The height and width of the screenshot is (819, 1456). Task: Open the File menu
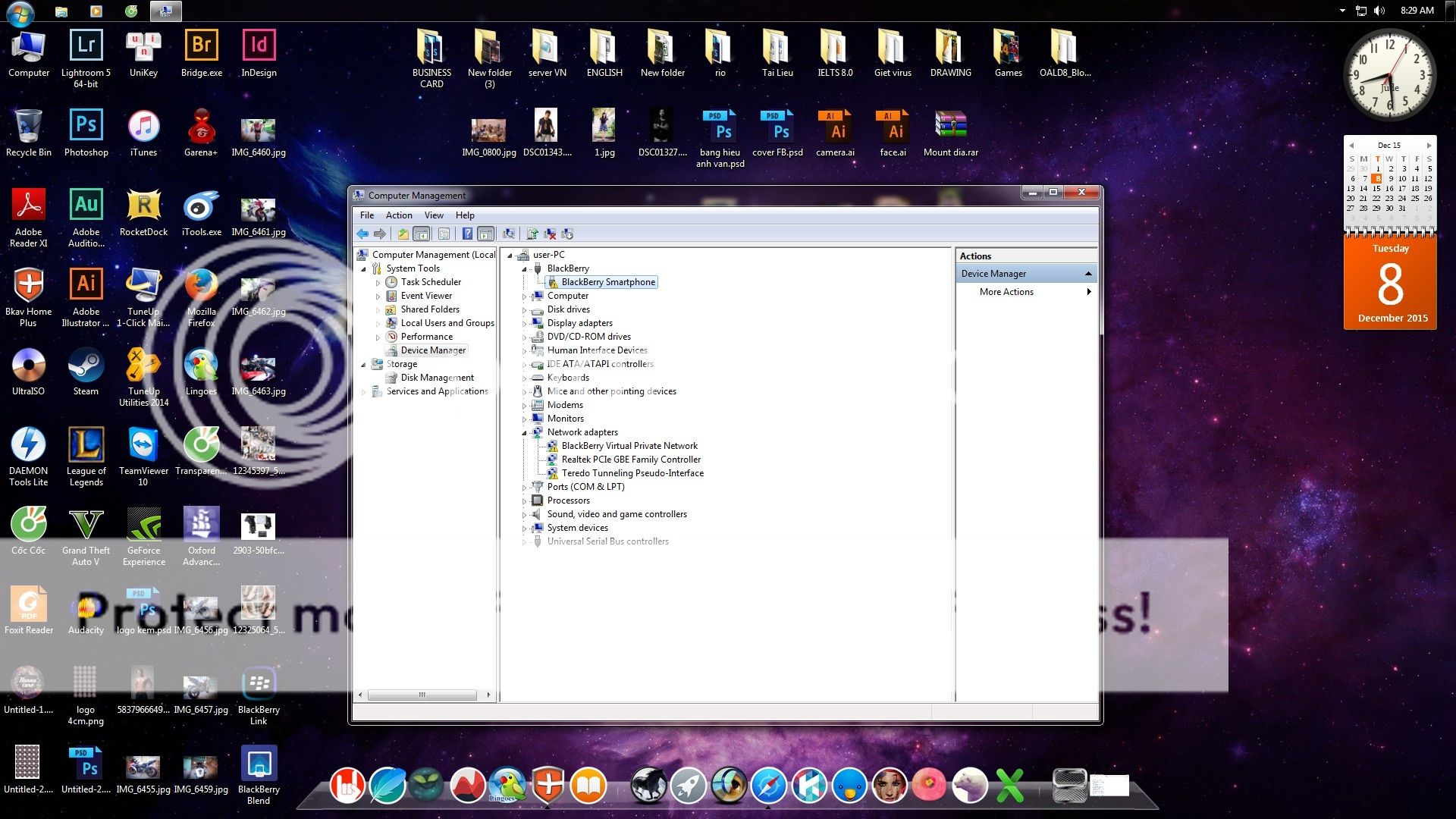[x=367, y=215]
